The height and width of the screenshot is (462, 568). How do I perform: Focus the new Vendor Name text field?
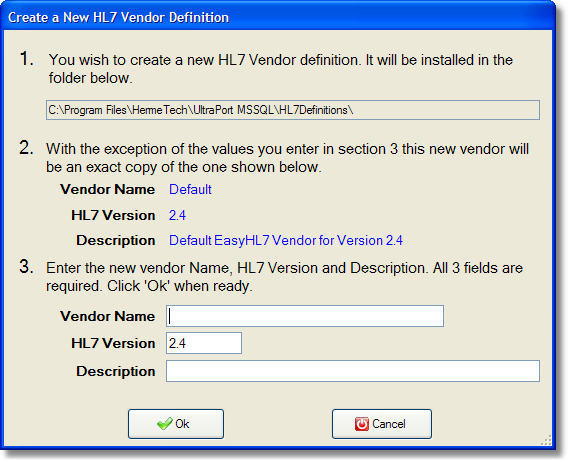coord(305,316)
